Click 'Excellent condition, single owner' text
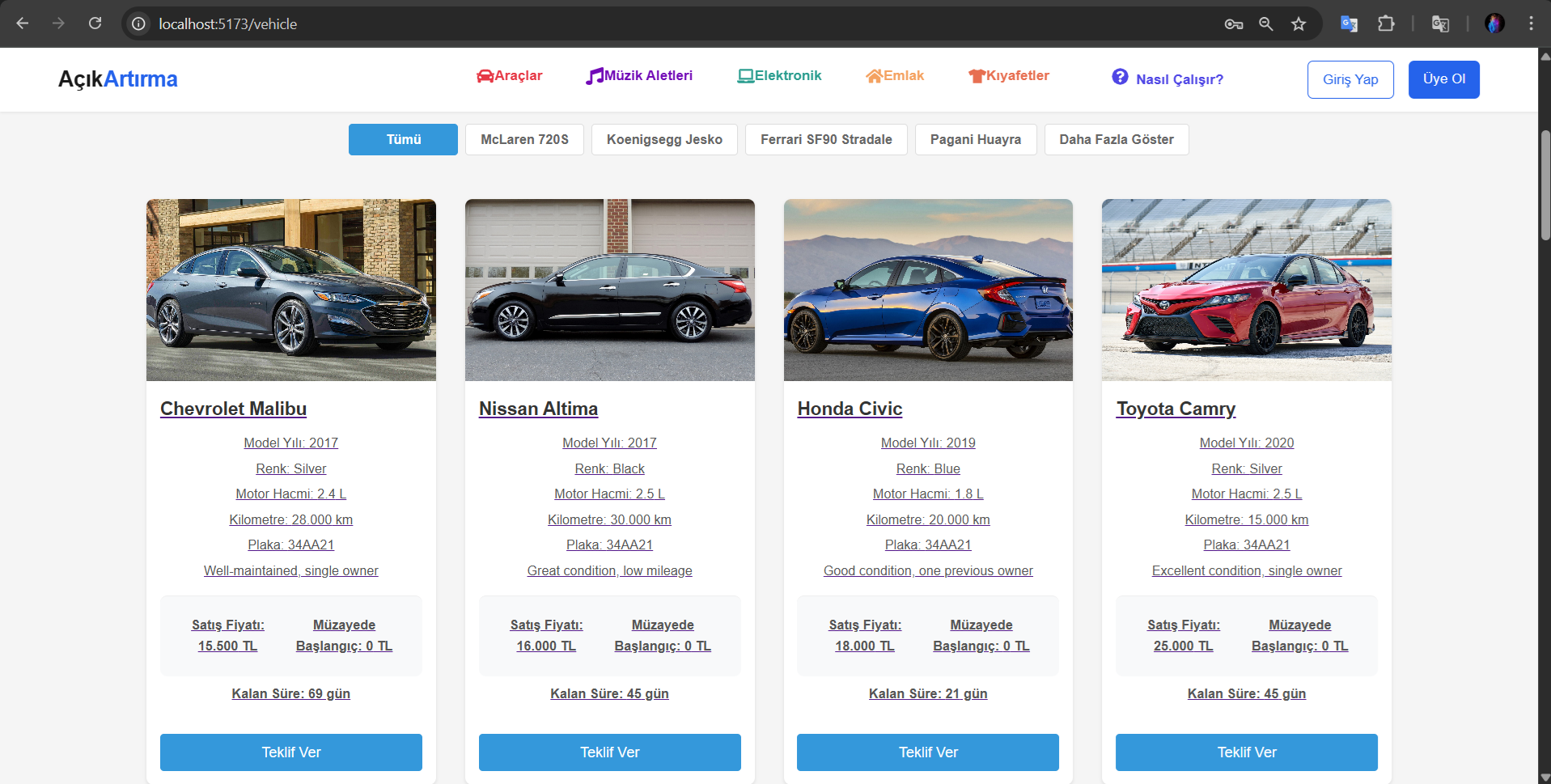 pos(1247,570)
